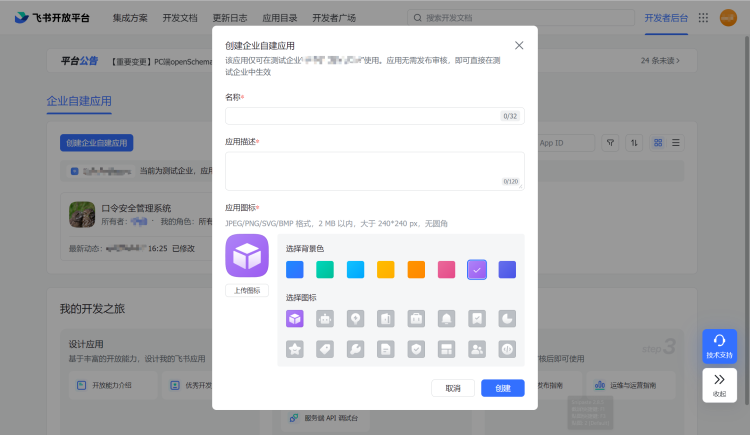750x435 pixels.
Task: Focus the 名称 name input field
Action: [362, 116]
